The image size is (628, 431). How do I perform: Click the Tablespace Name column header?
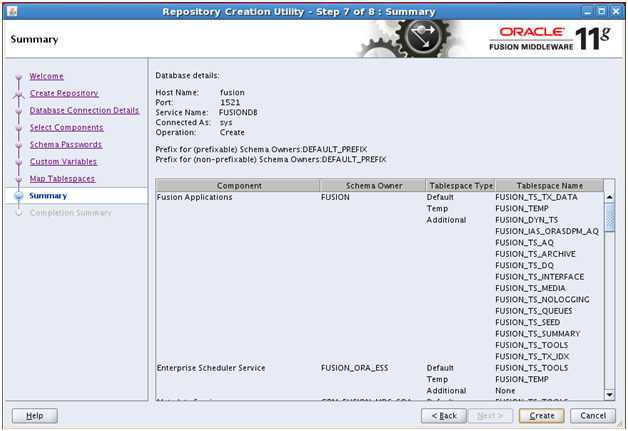click(x=550, y=185)
